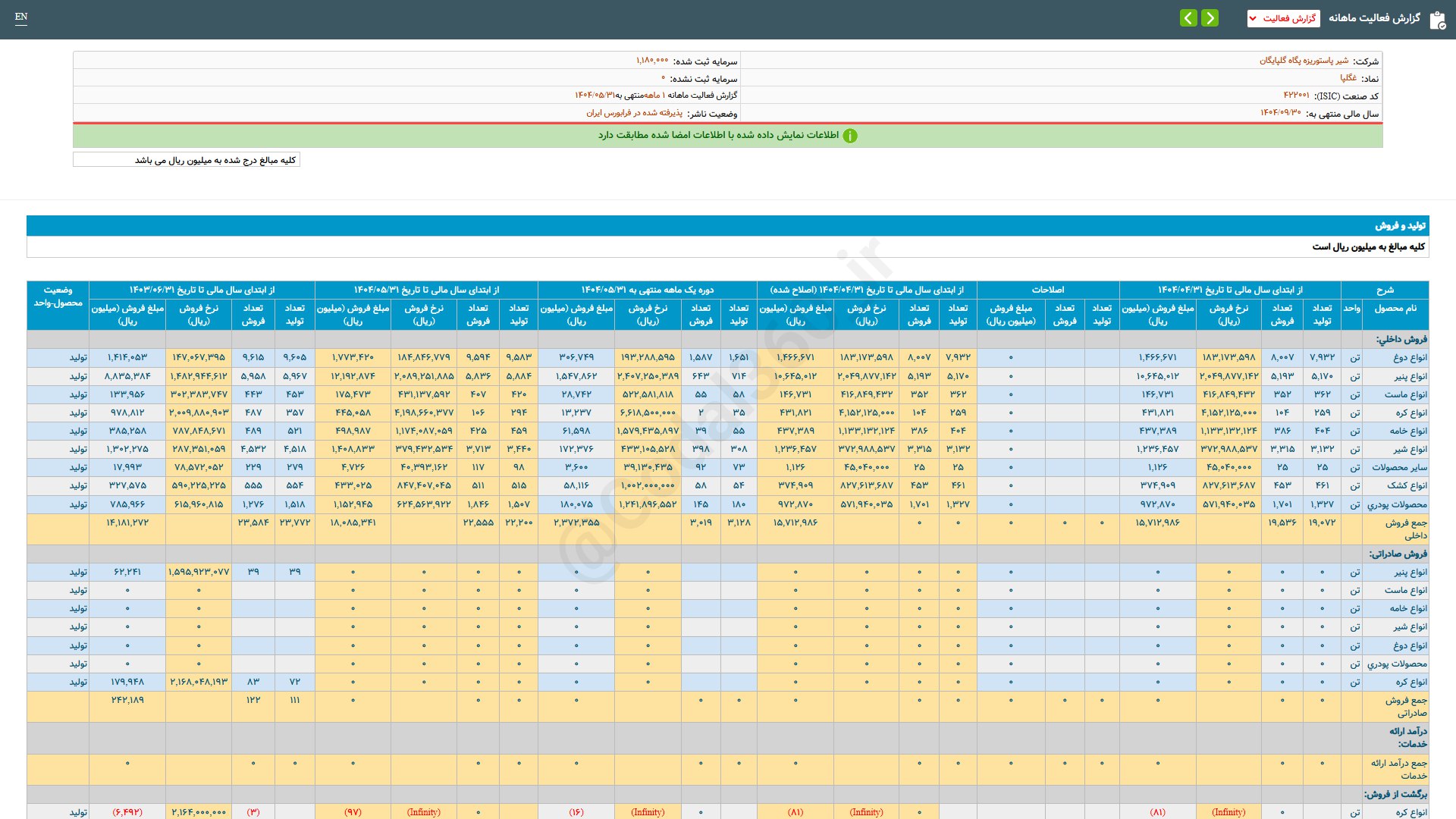
Task: Click the شرح column header
Action: pyautogui.click(x=1385, y=290)
